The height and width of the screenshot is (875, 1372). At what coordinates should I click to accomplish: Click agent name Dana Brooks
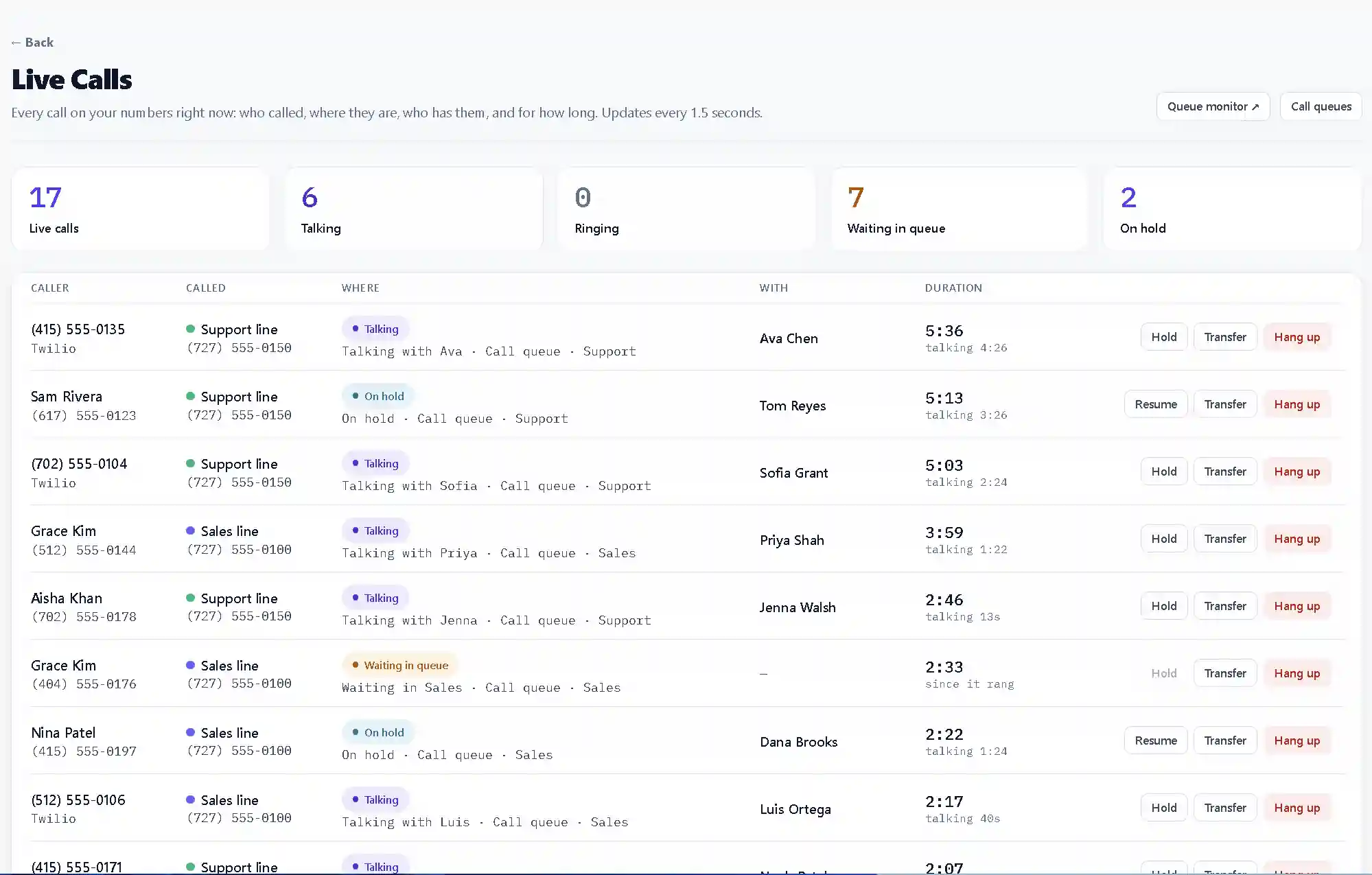coord(799,742)
